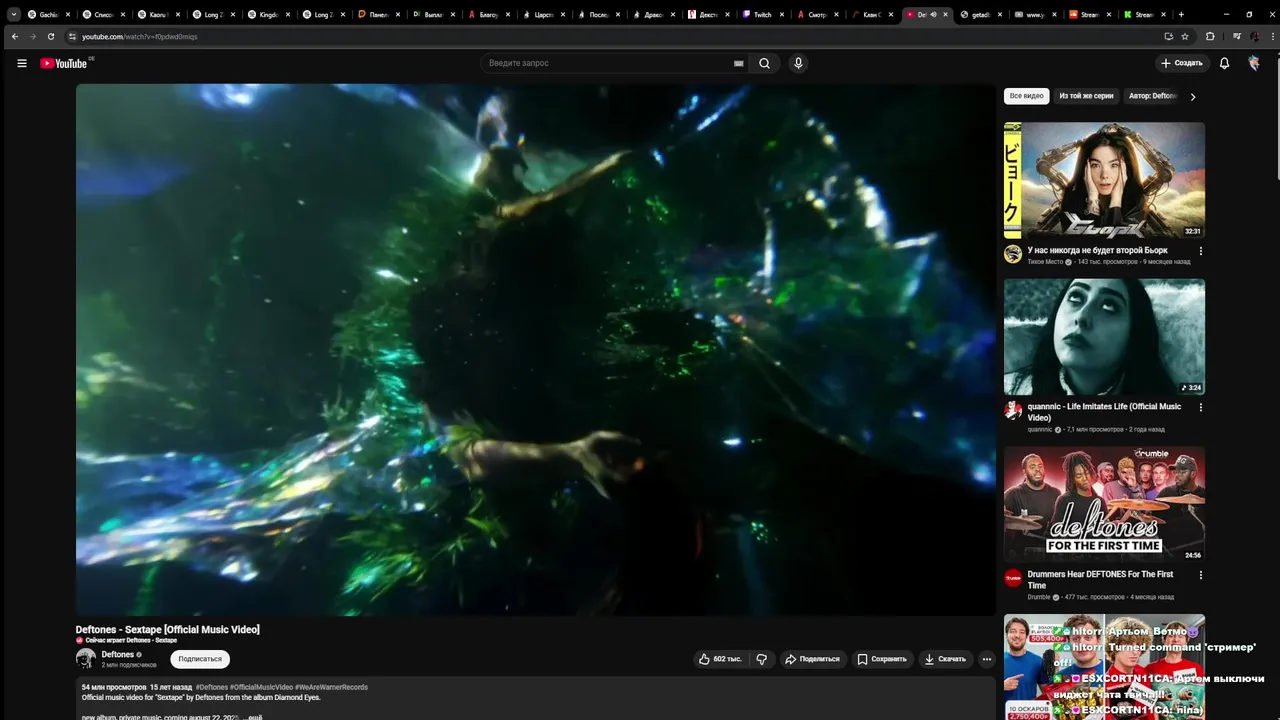This screenshot has height=720, width=1280.
Task: Start voice search with the microphone icon
Action: (798, 63)
